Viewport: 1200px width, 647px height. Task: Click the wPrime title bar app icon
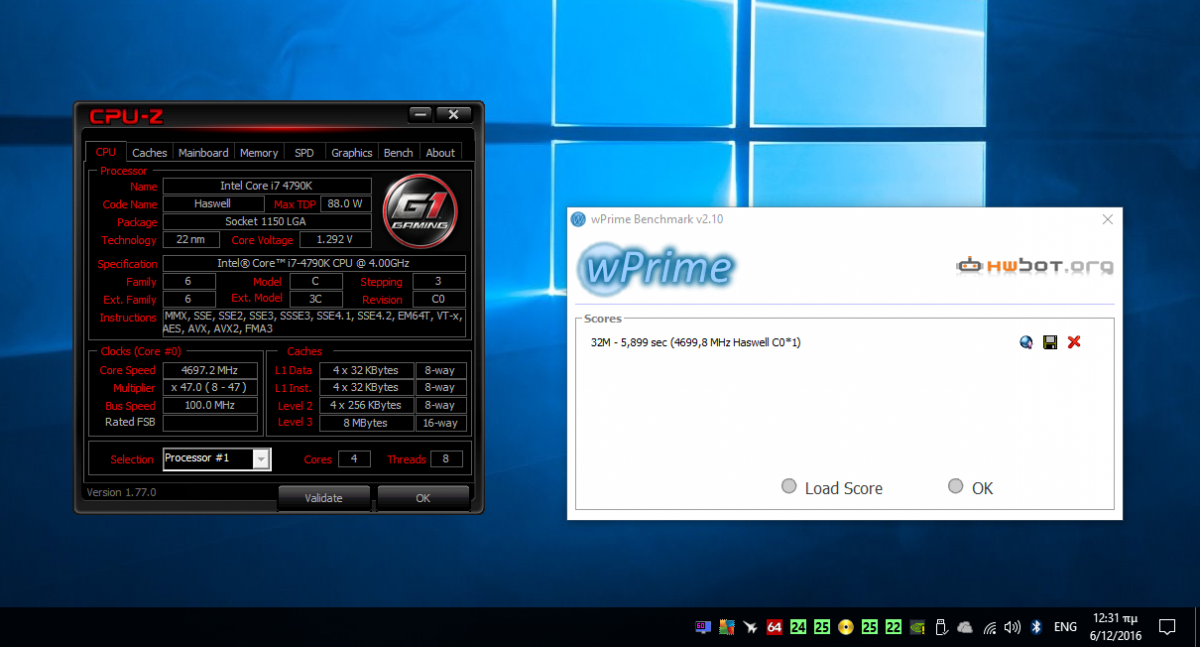577,219
